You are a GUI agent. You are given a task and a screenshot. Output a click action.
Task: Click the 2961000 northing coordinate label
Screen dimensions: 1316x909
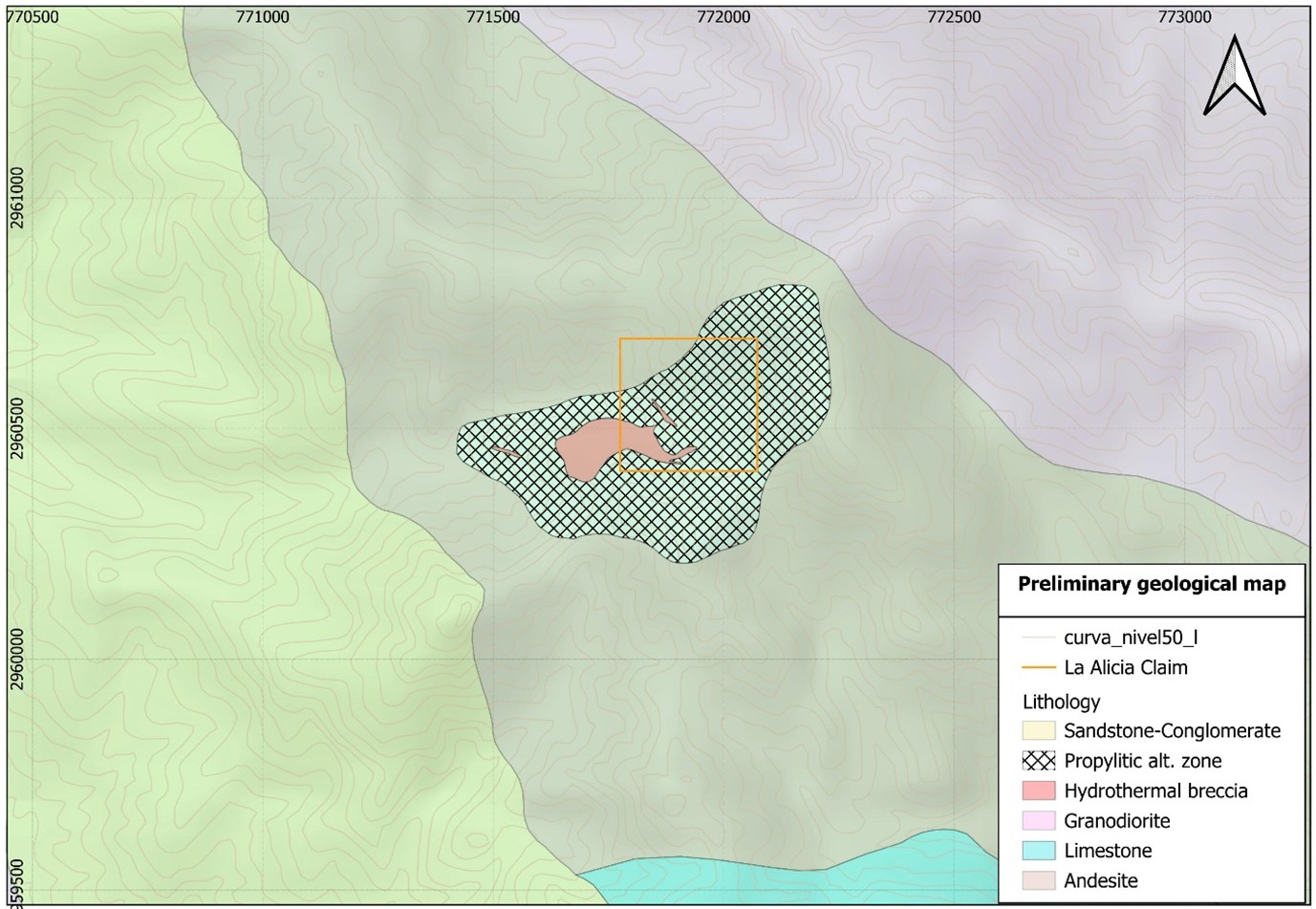click(x=16, y=198)
